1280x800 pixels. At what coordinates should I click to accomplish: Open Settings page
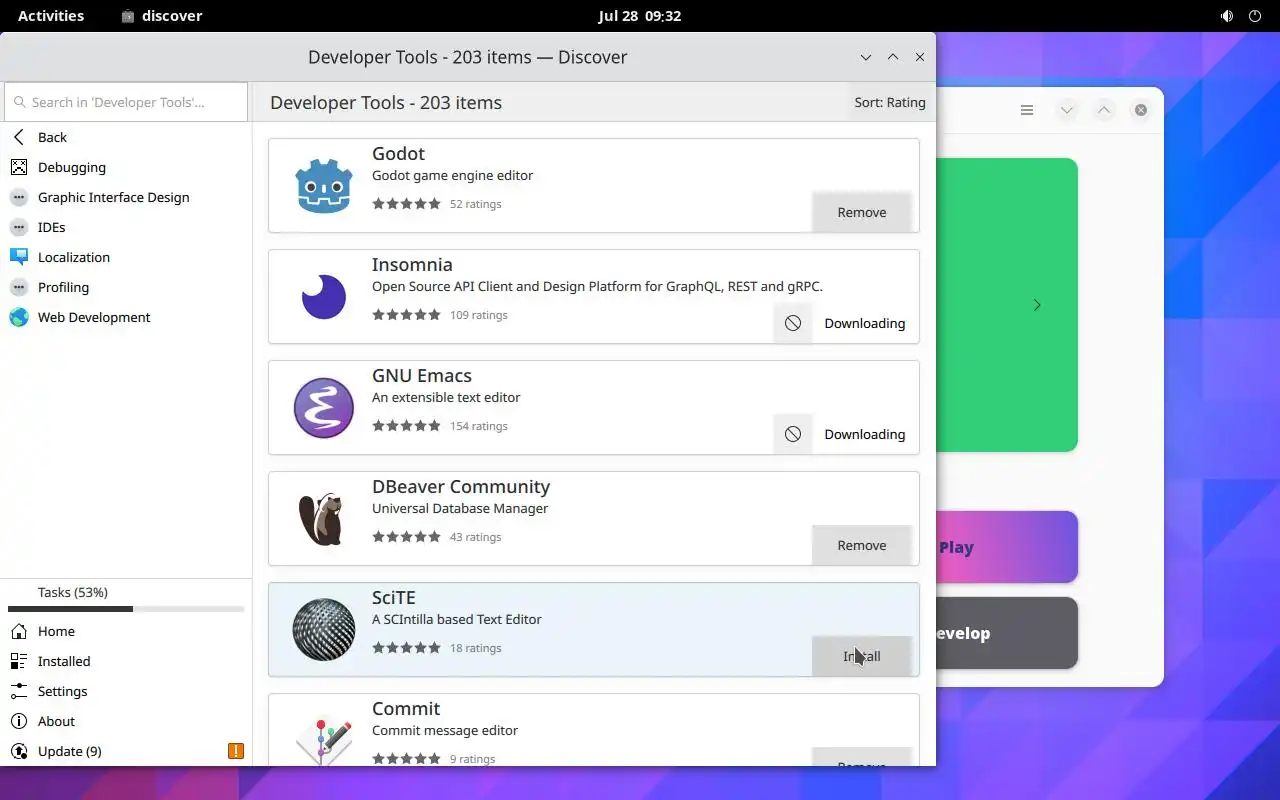126,691
